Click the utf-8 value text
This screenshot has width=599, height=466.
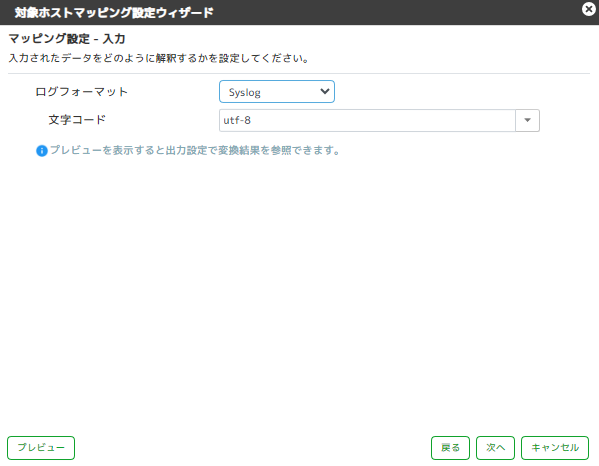pos(237,120)
